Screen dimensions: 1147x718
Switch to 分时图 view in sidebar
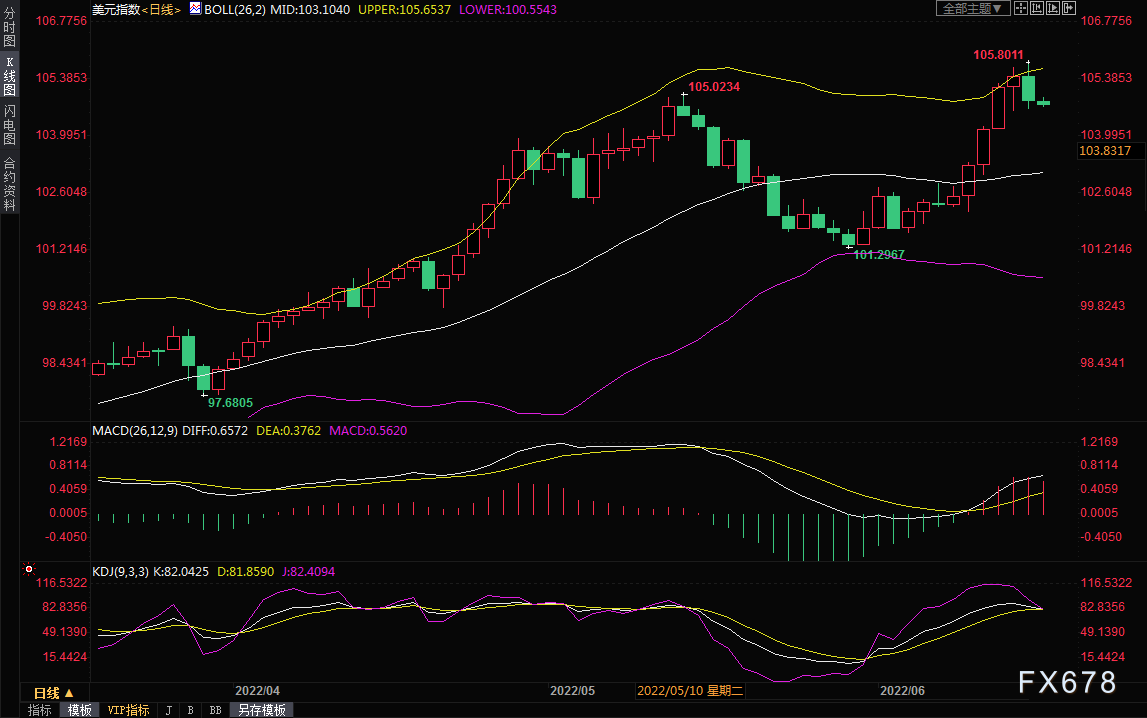pyautogui.click(x=10, y=27)
